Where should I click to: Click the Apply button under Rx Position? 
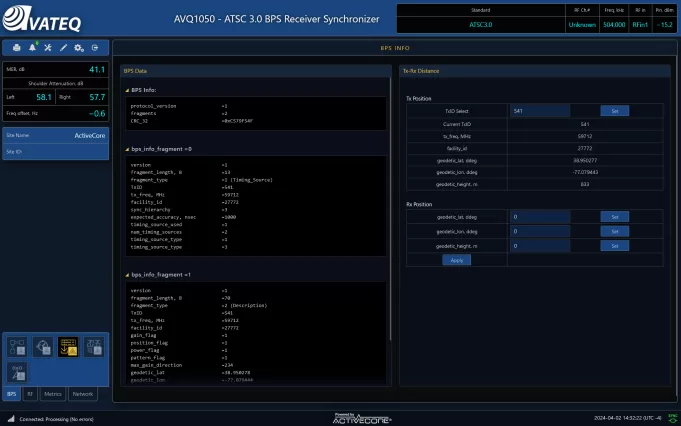coord(456,260)
